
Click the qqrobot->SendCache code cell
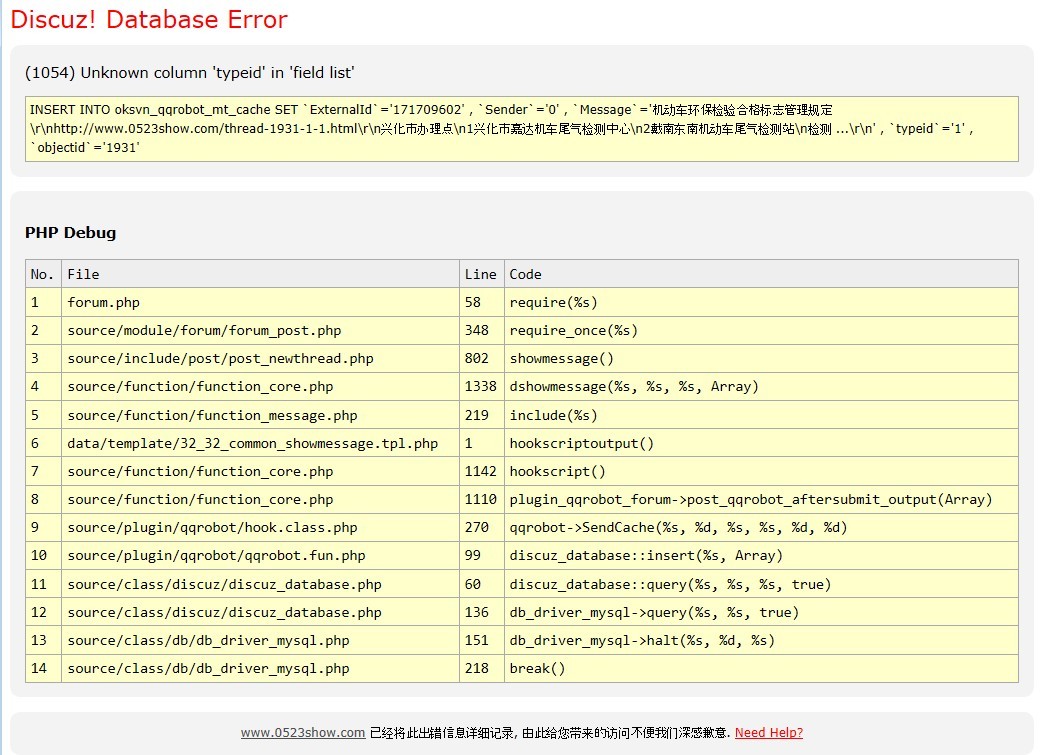click(761, 527)
